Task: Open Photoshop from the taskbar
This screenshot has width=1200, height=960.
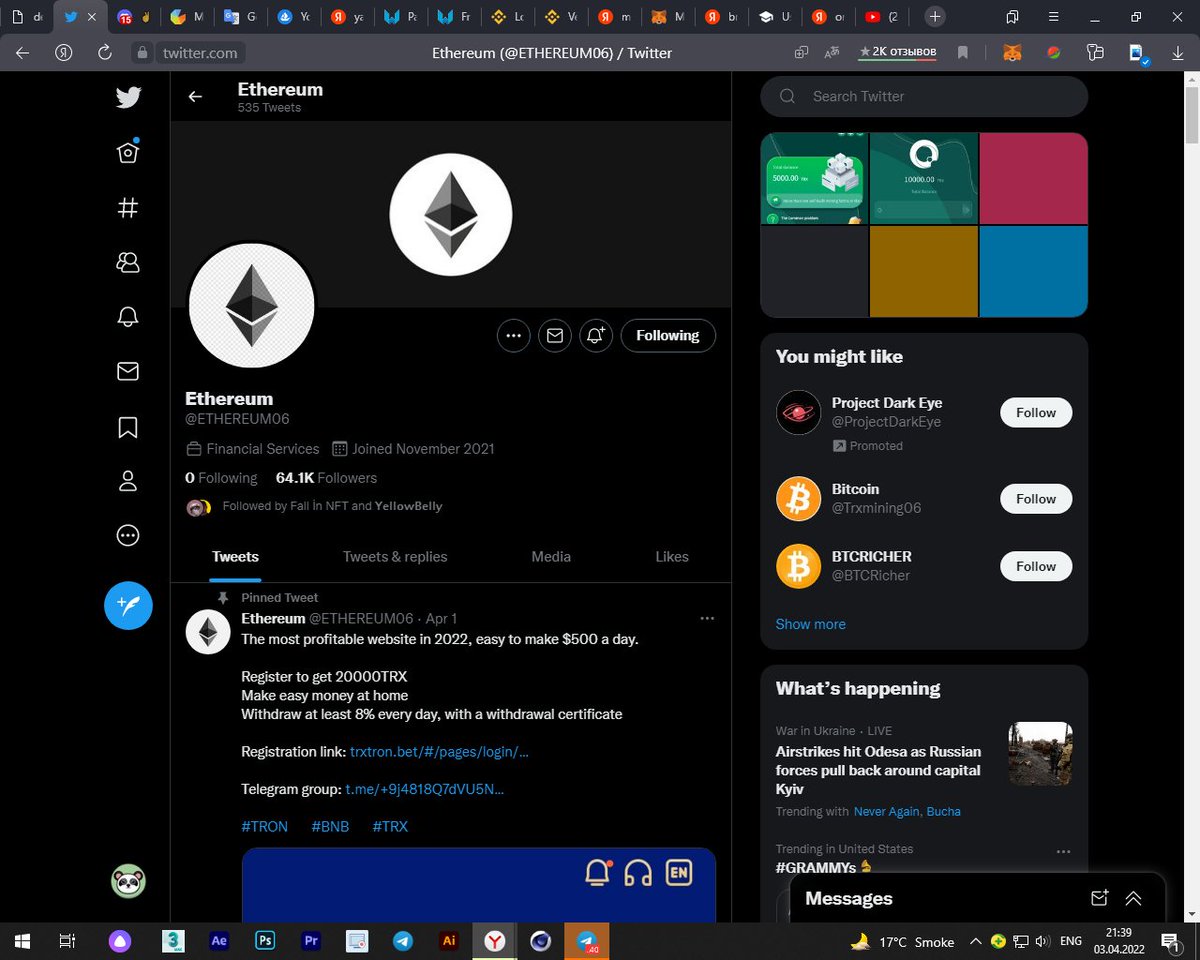Action: [265, 941]
